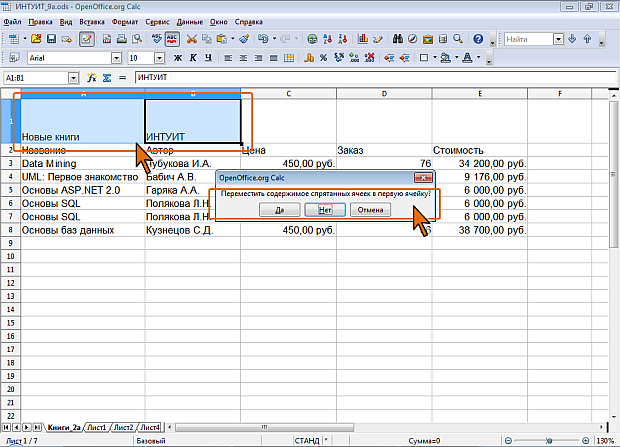The height and width of the screenshot is (447, 620).
Task: Cut the selection with the scissors icon
Action: [x=192, y=39]
